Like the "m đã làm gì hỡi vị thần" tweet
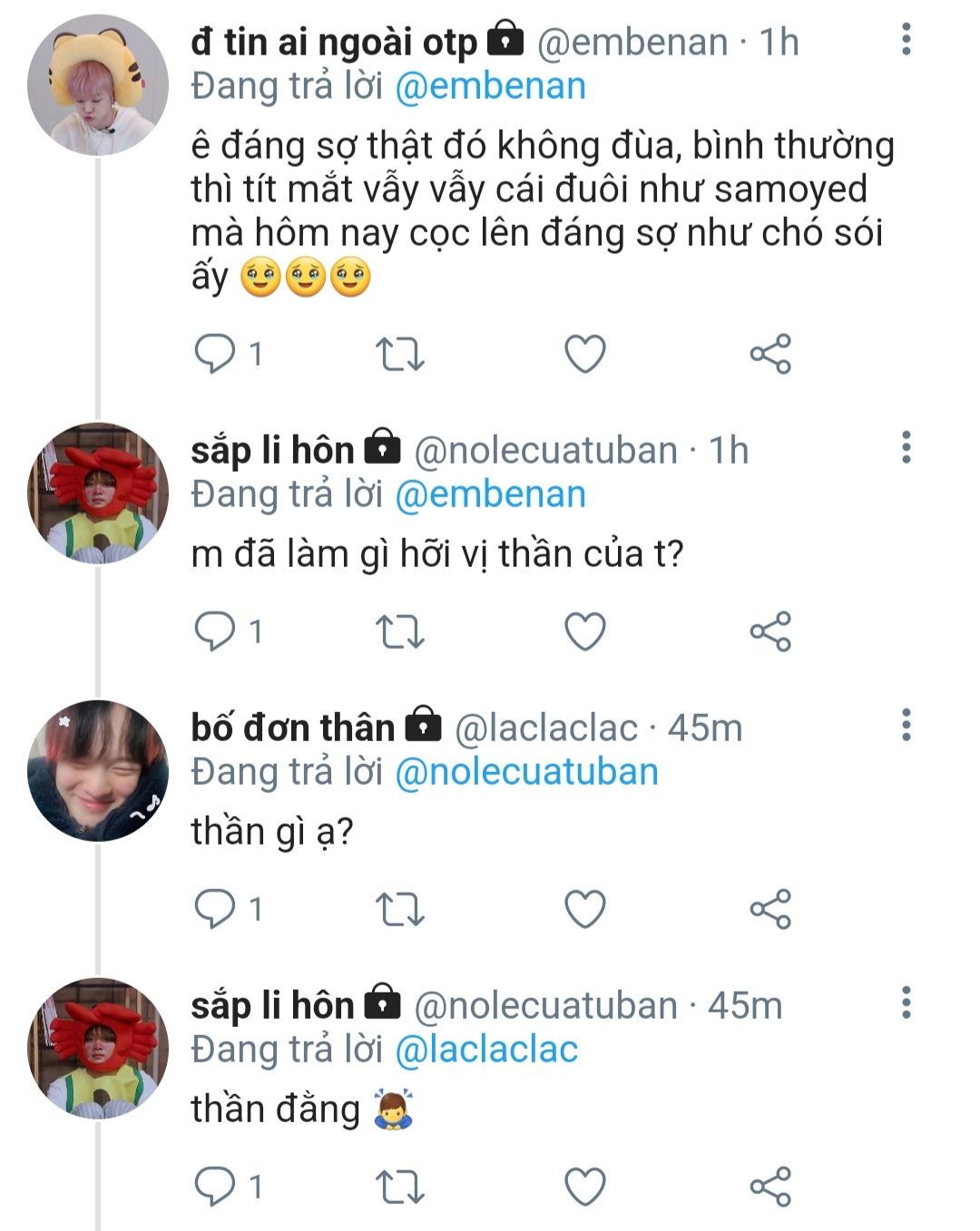This screenshot has height=1231, width=980. point(585,631)
